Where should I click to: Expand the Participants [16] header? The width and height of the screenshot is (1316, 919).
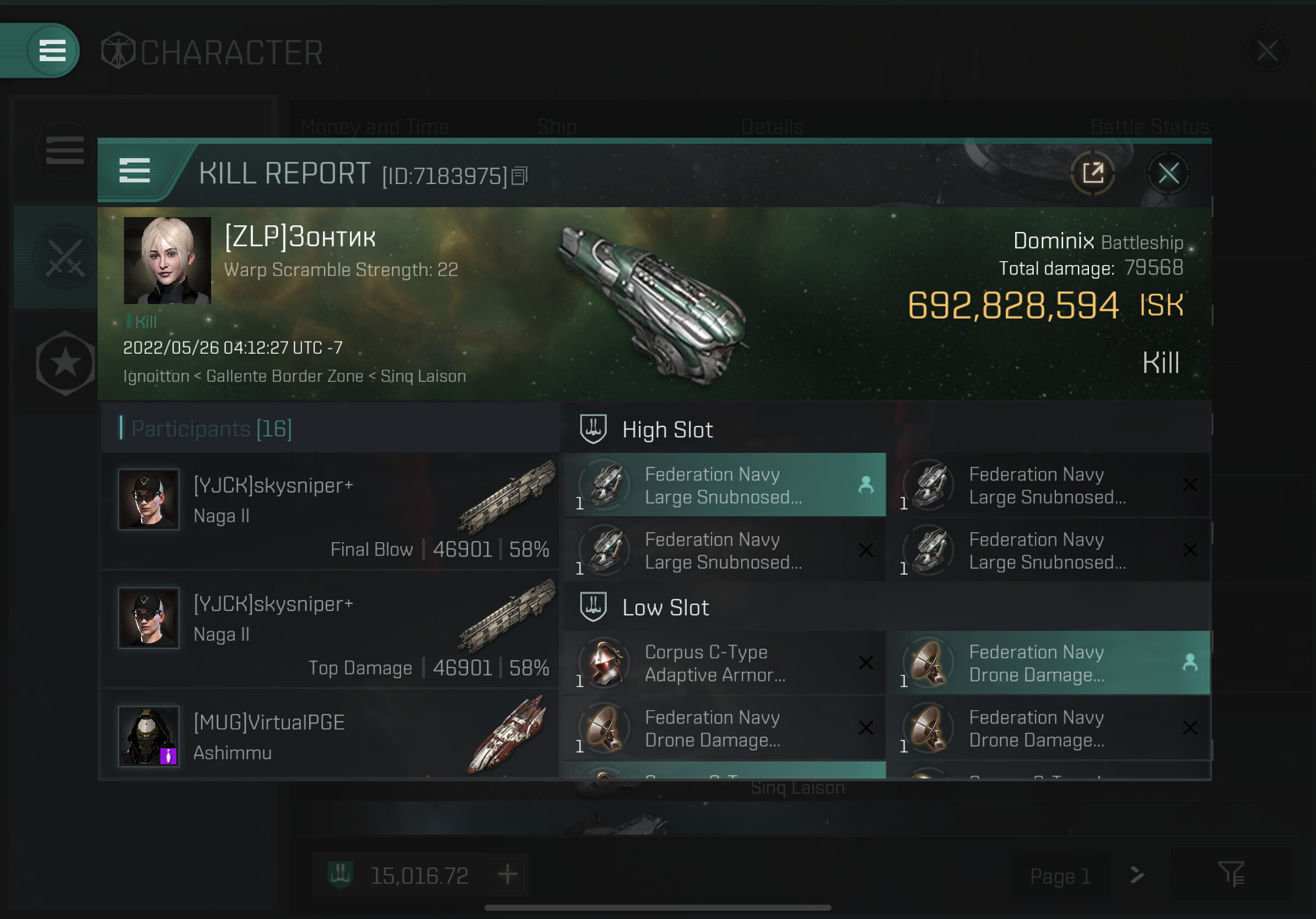point(330,429)
